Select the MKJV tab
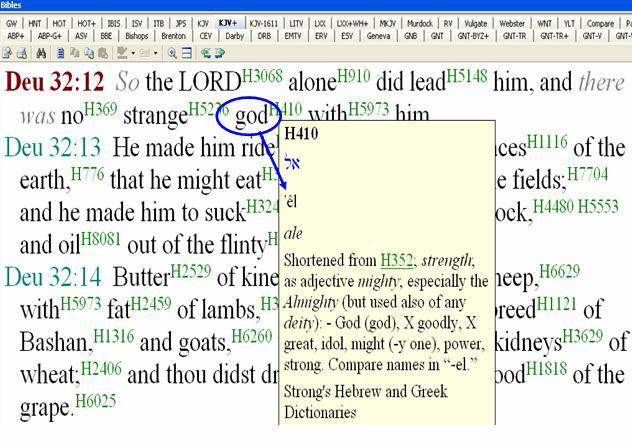This screenshot has height=448, width=632. click(x=388, y=23)
